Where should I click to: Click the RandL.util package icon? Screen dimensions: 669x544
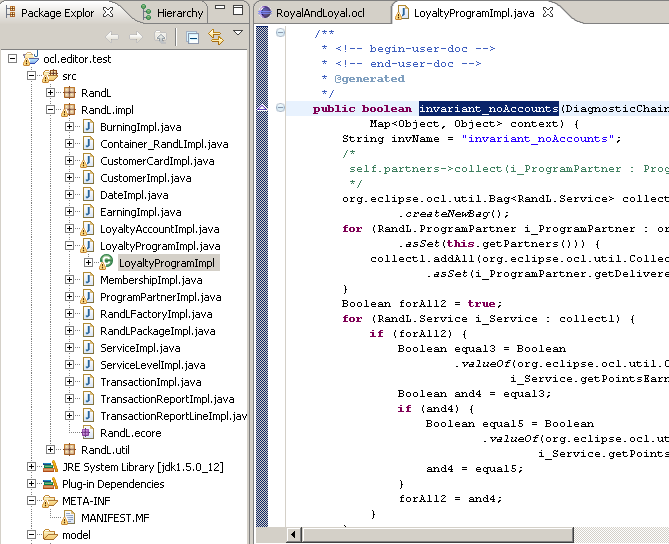click(69, 449)
